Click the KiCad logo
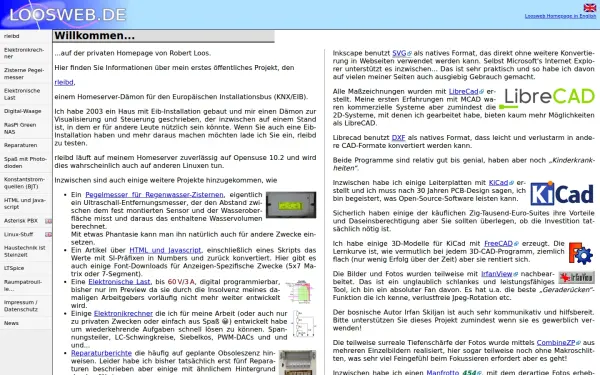Screen dimensions: 600x375 pyautogui.click(x=562, y=193)
